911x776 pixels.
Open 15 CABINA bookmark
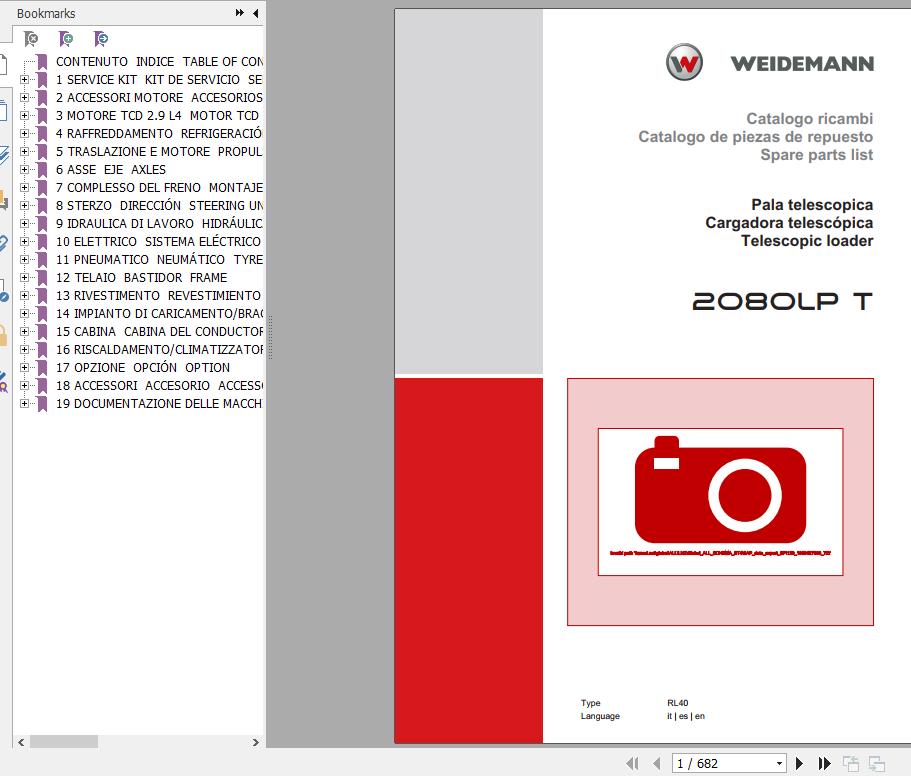(159, 332)
